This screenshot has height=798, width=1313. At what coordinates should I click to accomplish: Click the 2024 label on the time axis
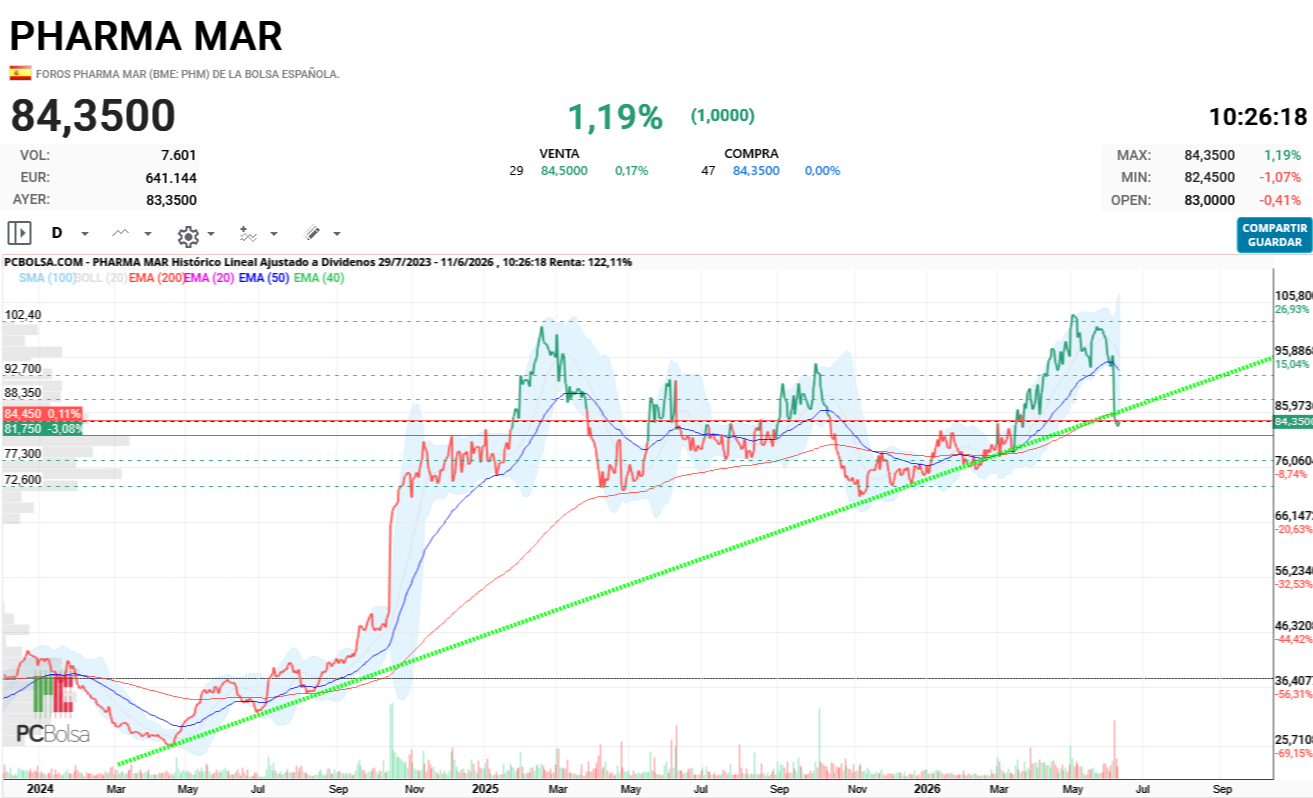click(x=39, y=788)
